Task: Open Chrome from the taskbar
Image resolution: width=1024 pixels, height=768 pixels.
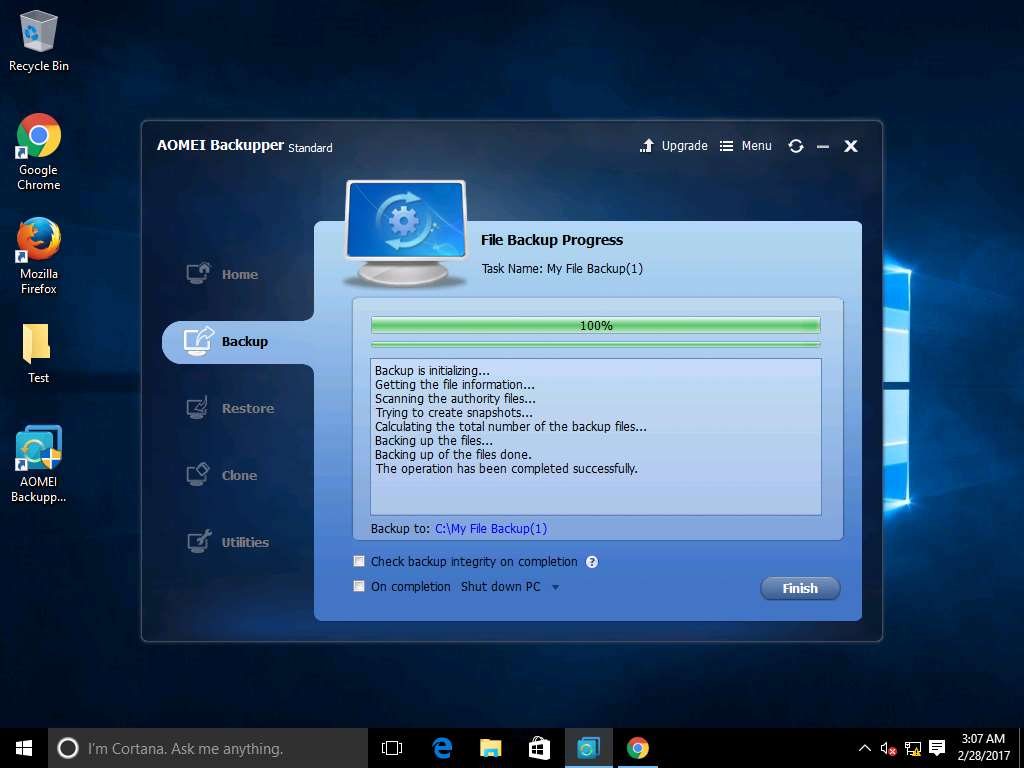Action: click(638, 748)
